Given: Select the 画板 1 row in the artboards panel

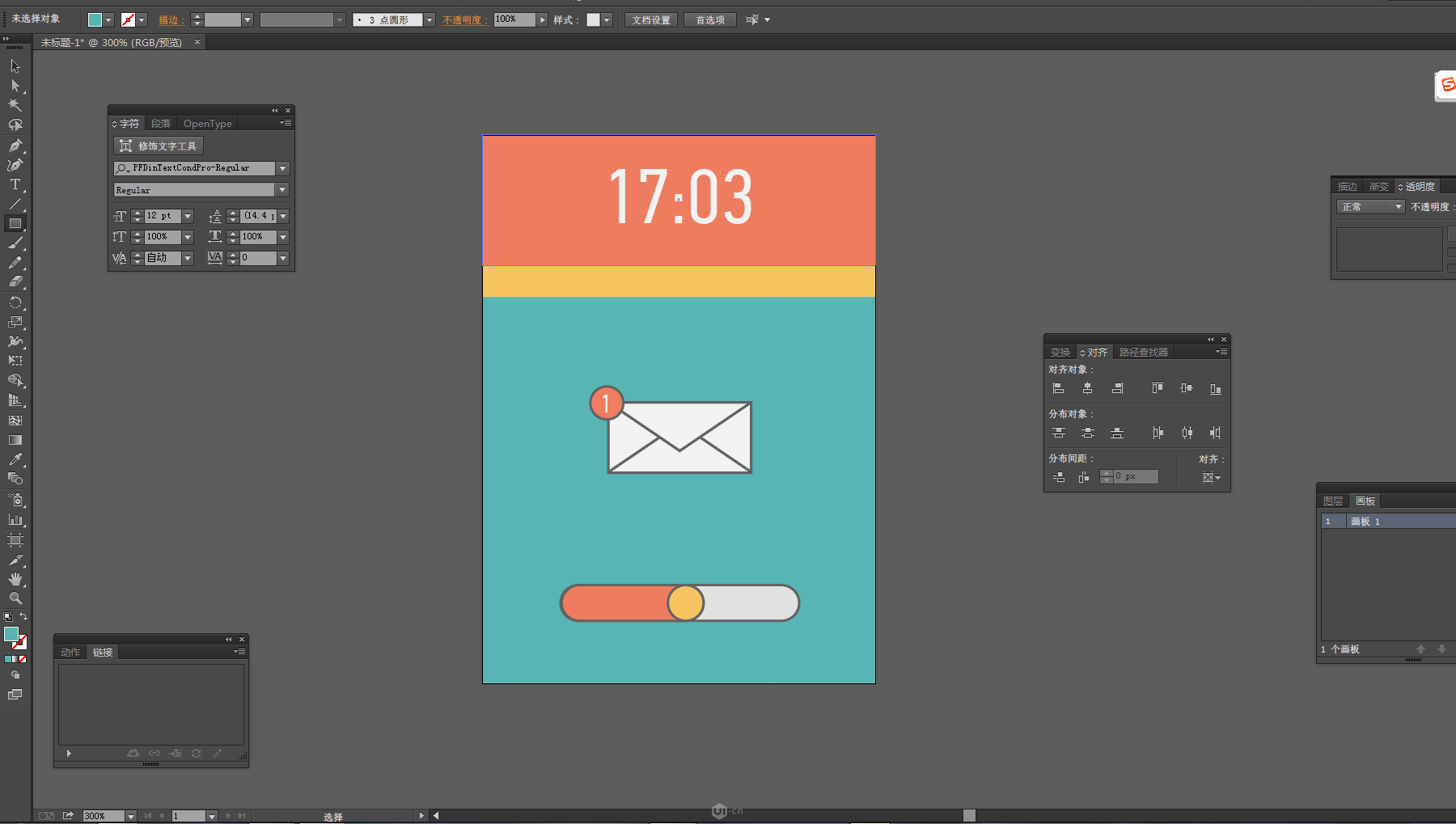Looking at the screenshot, I should (x=1387, y=522).
